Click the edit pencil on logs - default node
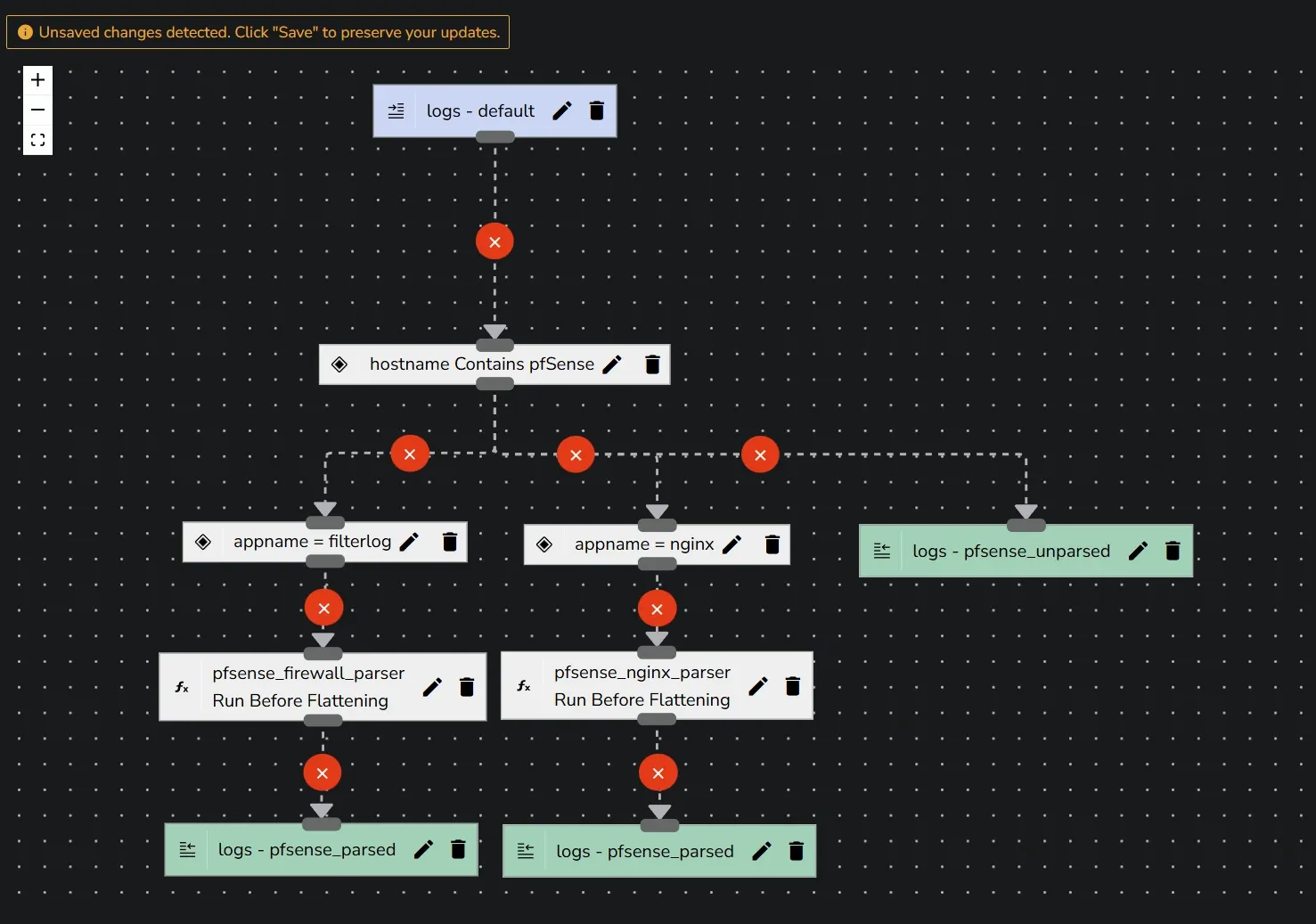Viewport: 1316px width, 924px height. (x=561, y=110)
